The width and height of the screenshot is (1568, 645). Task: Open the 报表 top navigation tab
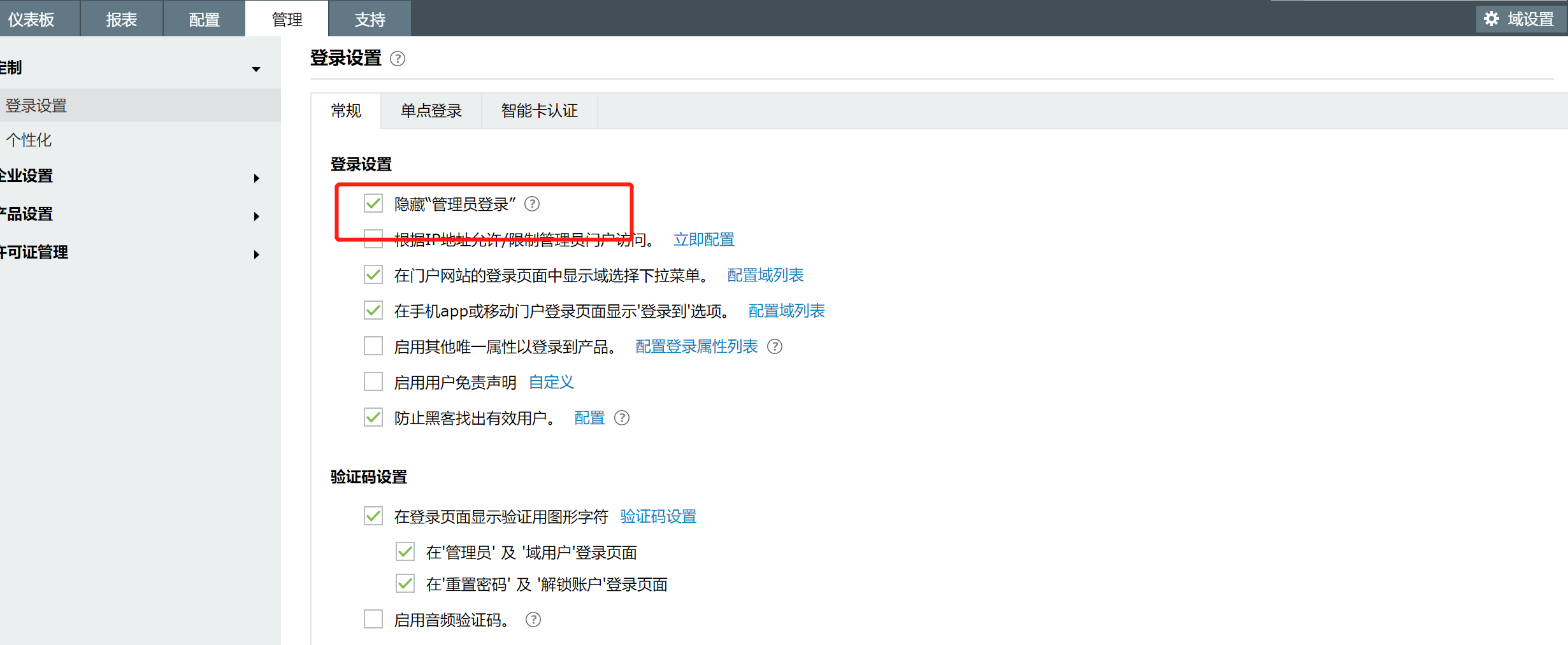(122, 19)
